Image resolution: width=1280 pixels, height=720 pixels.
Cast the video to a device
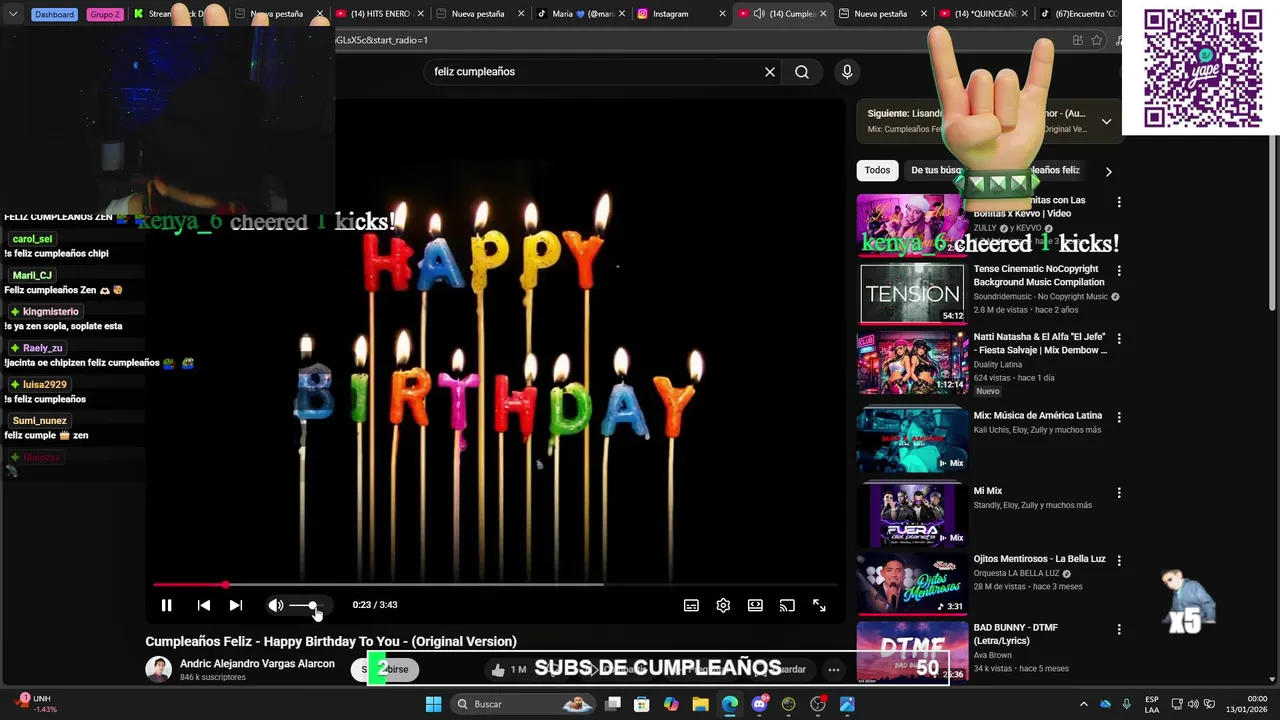787,605
